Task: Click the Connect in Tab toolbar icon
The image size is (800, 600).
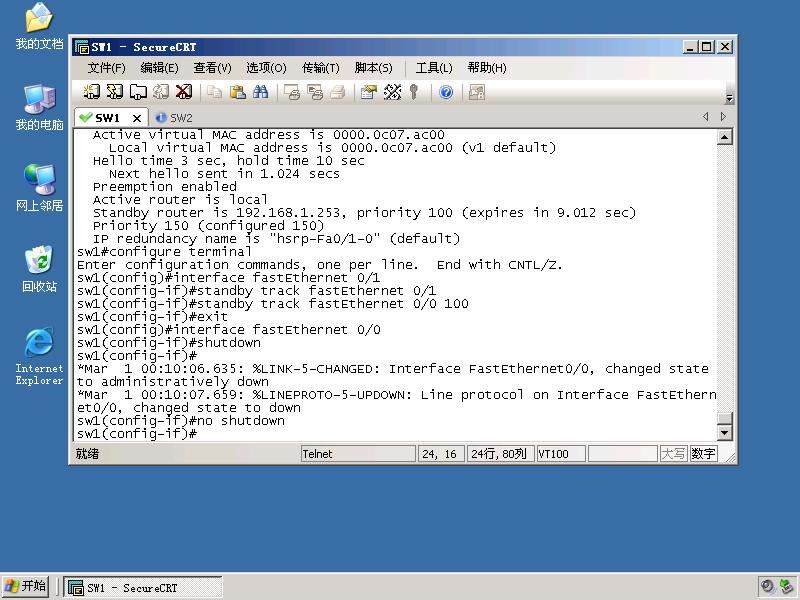Action: click(x=138, y=92)
